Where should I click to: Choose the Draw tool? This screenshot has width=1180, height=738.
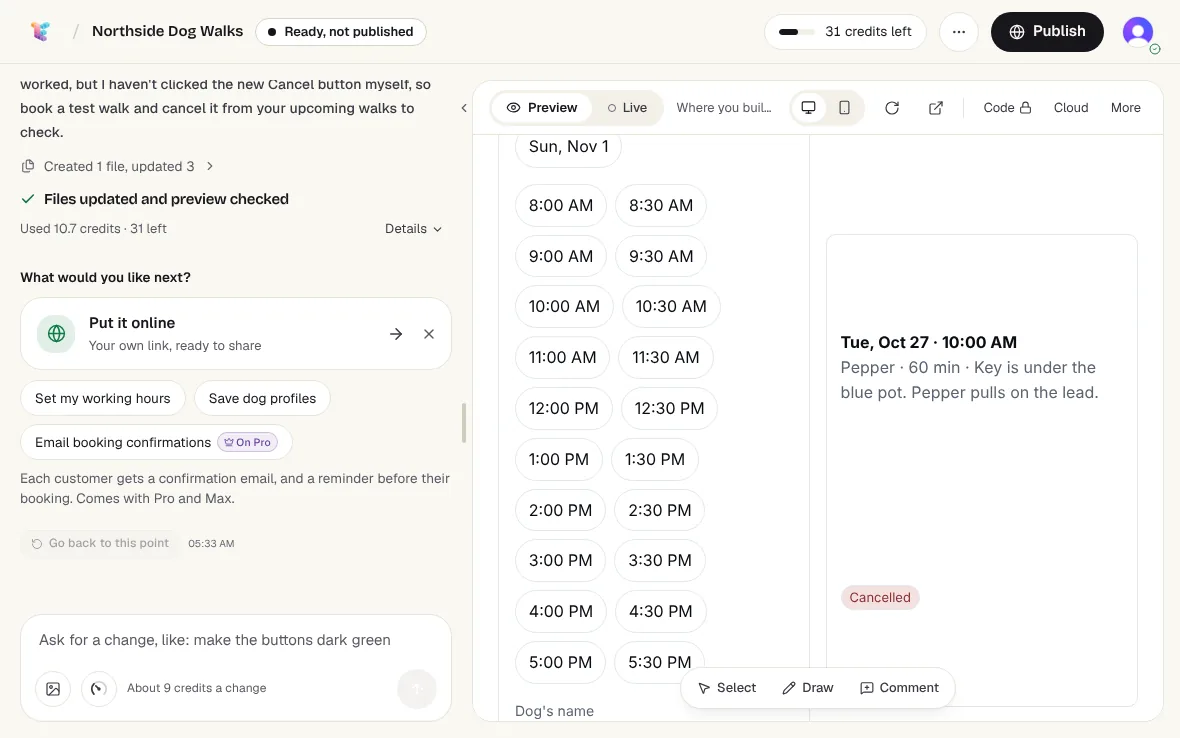coord(807,688)
